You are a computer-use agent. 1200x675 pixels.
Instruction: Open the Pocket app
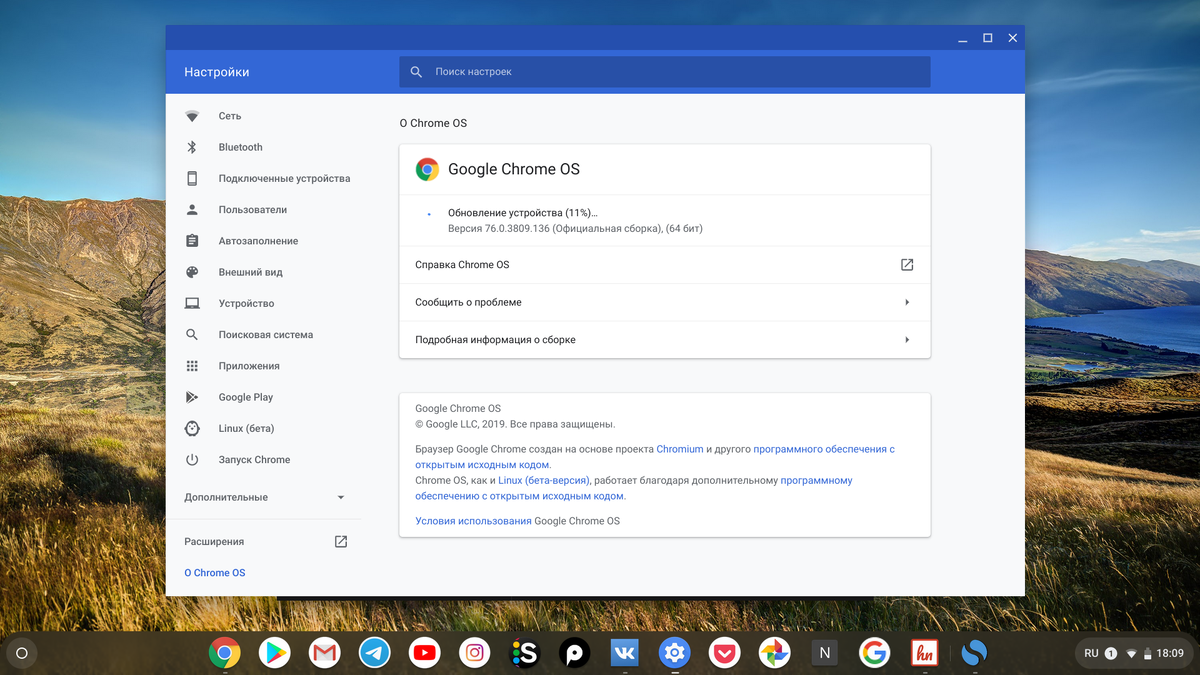coord(724,652)
